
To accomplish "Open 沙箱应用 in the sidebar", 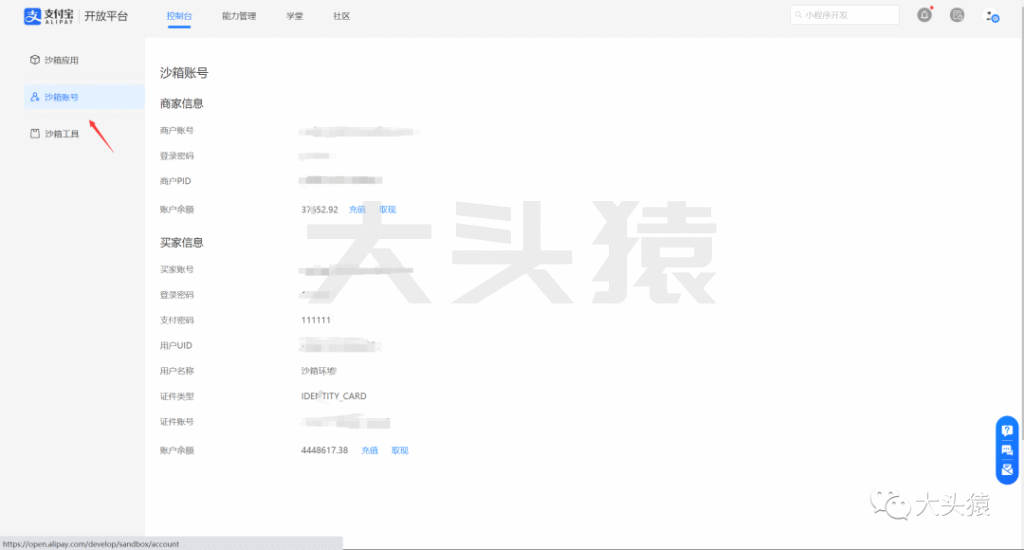I will (84, 60).
